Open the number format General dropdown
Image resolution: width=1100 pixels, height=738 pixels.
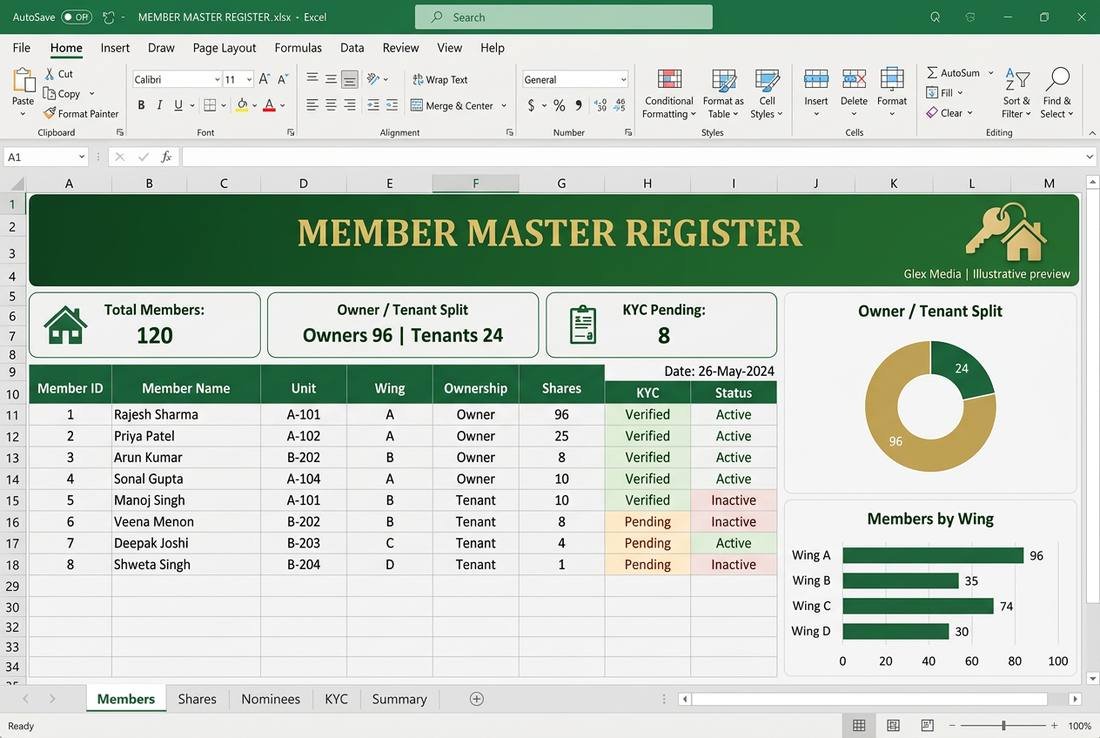623,79
